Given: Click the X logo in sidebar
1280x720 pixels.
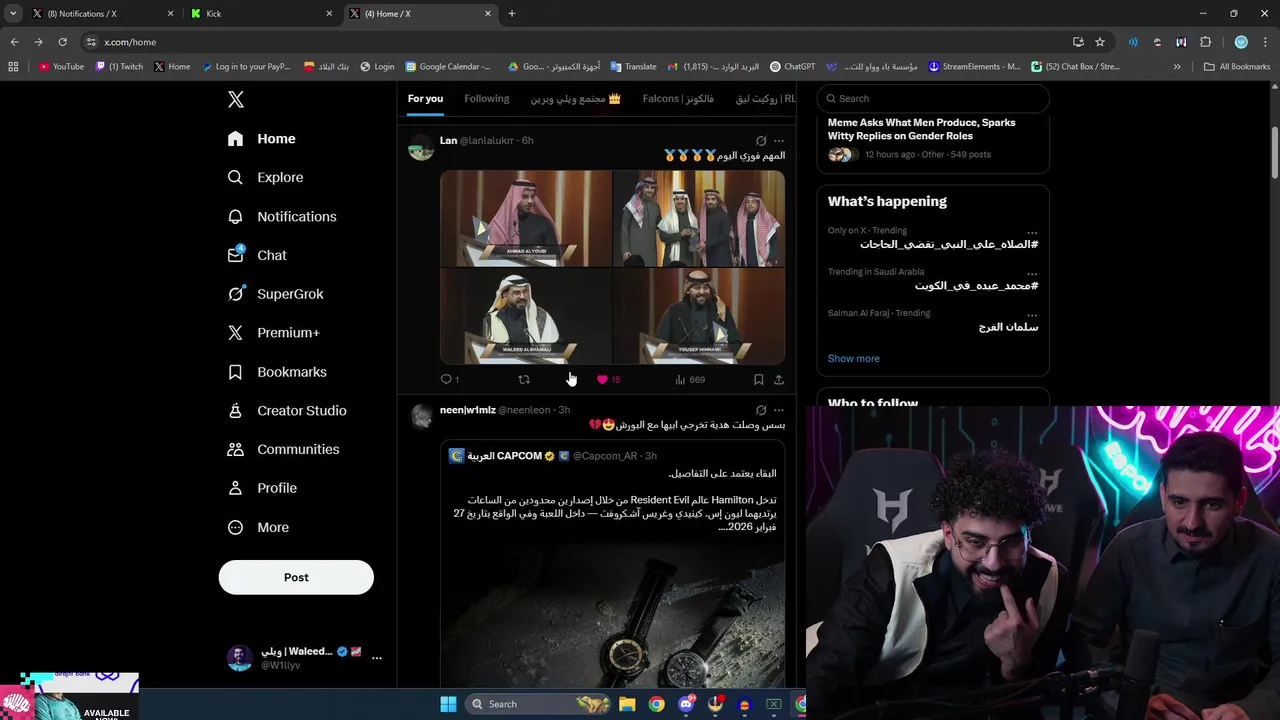Looking at the screenshot, I should coord(236,99).
